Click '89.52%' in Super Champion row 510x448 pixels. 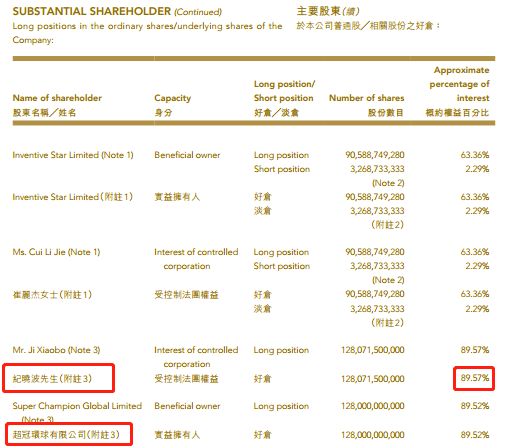click(x=475, y=406)
